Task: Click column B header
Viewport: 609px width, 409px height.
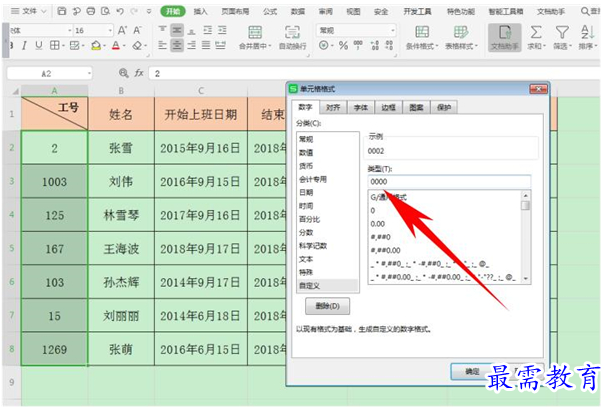Action: pos(121,91)
